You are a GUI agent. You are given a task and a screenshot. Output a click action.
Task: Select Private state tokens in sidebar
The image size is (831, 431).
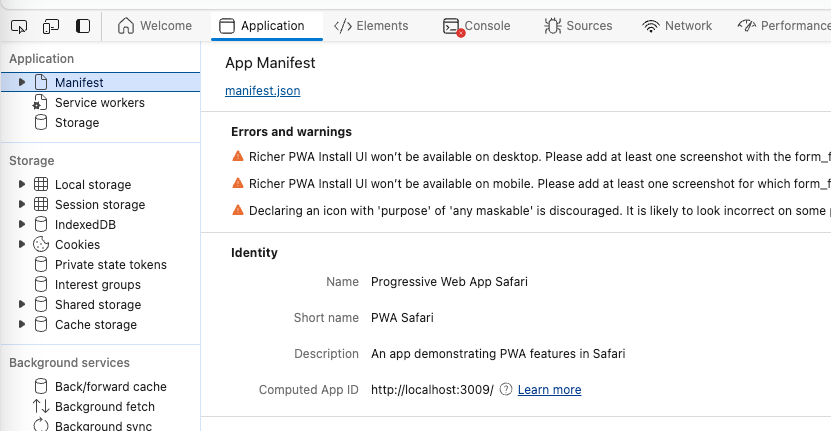pos(110,265)
